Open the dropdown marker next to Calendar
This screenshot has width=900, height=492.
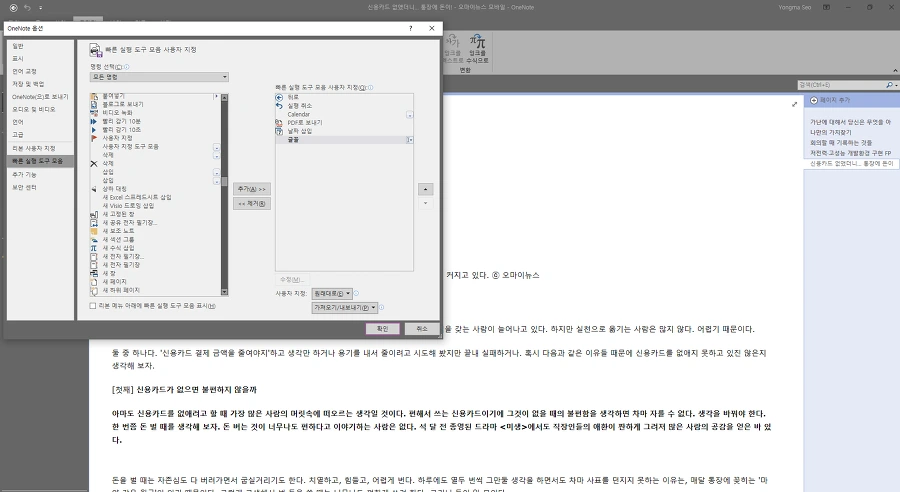(409, 115)
